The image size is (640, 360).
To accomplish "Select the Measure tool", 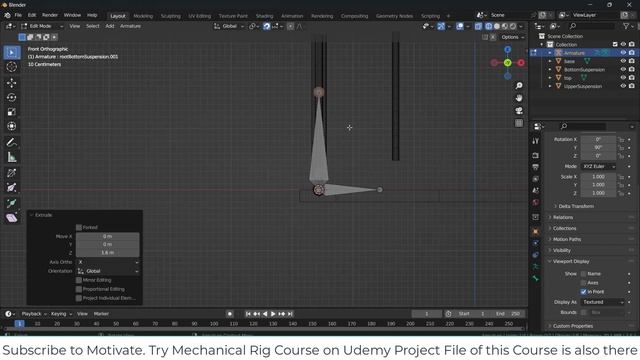I will pyautogui.click(x=11, y=157).
